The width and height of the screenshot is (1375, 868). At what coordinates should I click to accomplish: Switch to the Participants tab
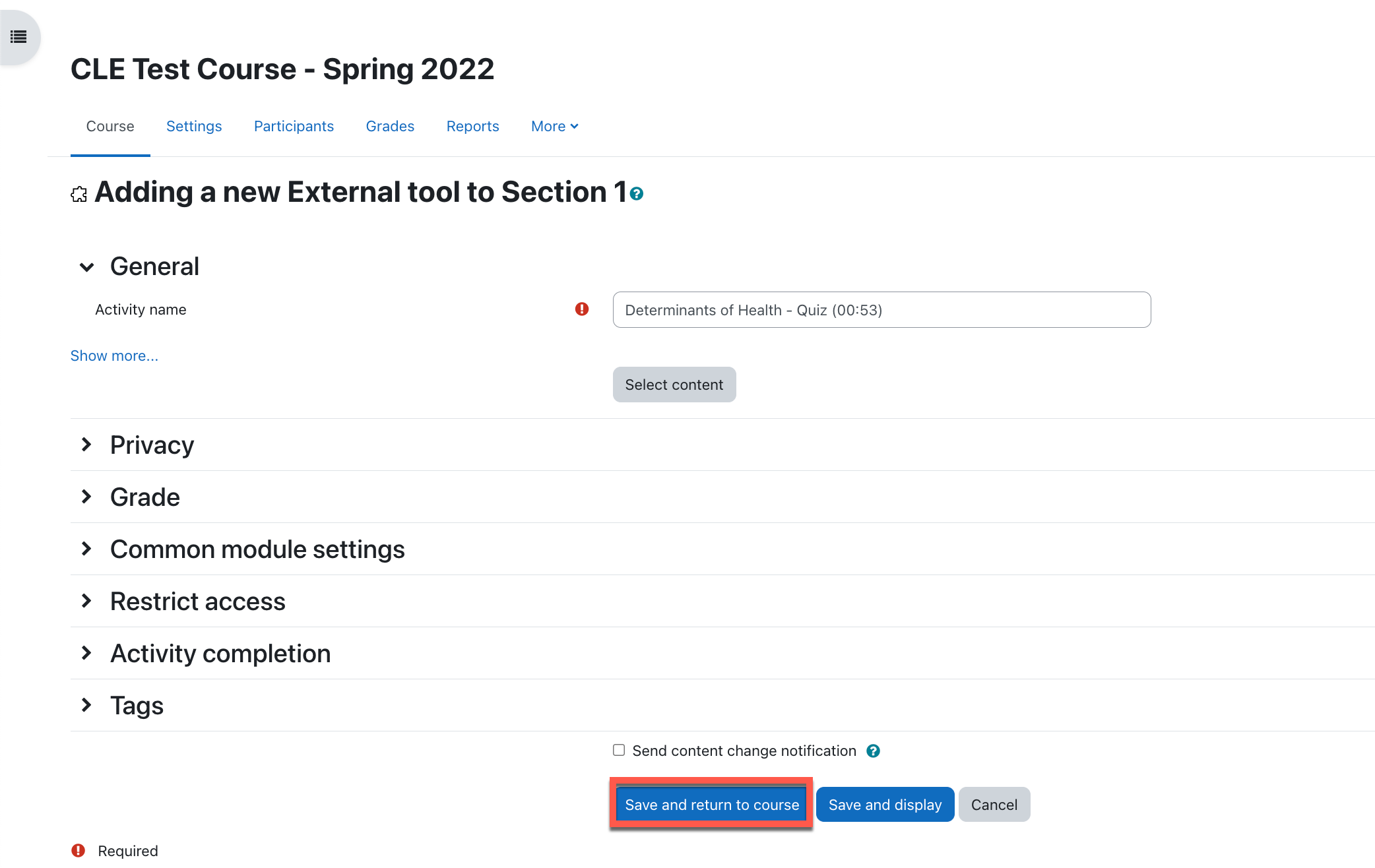pyautogui.click(x=294, y=127)
